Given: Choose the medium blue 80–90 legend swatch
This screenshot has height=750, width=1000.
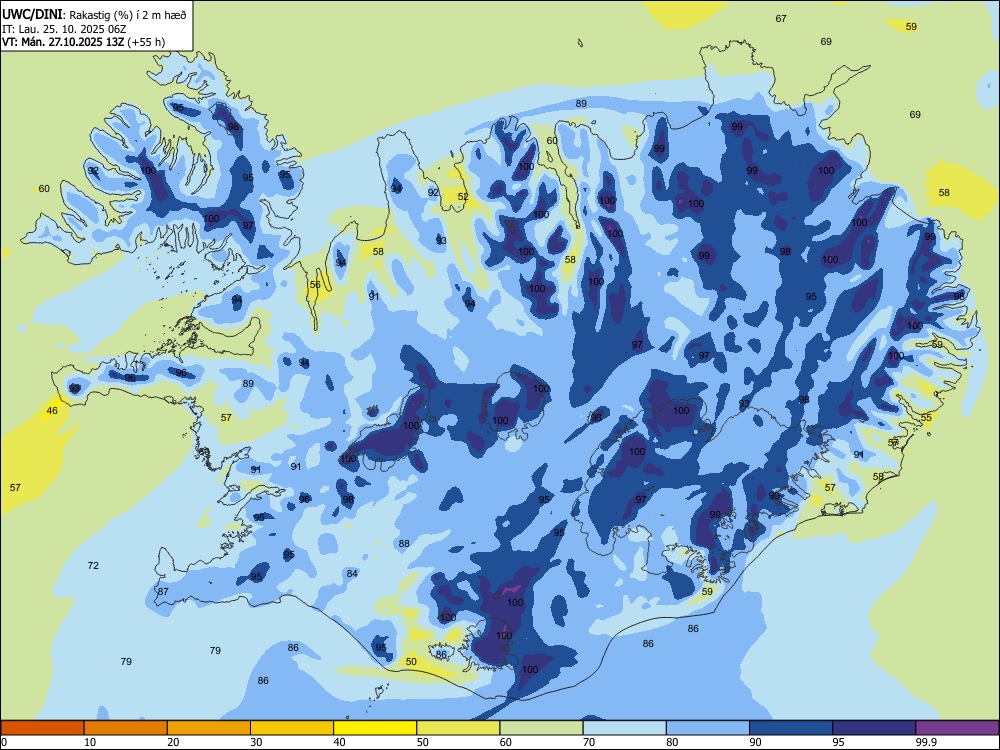Looking at the screenshot, I should pos(708,728).
